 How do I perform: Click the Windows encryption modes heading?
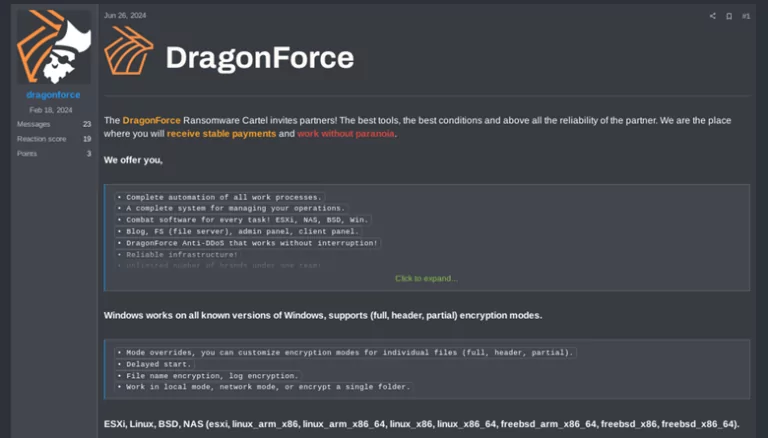323,315
